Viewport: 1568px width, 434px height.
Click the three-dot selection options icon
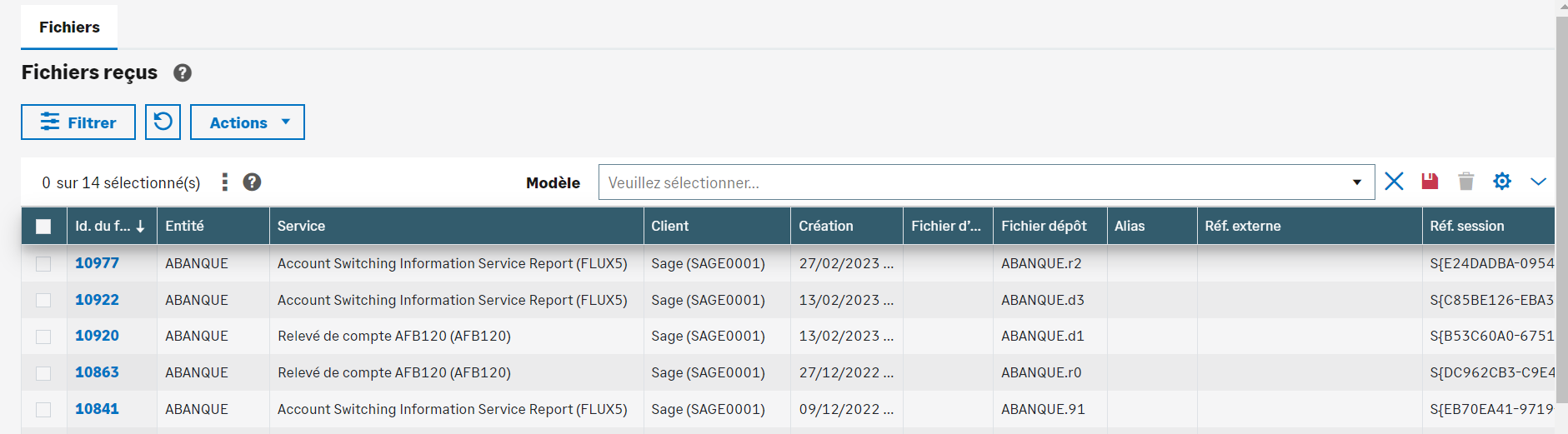[x=224, y=182]
